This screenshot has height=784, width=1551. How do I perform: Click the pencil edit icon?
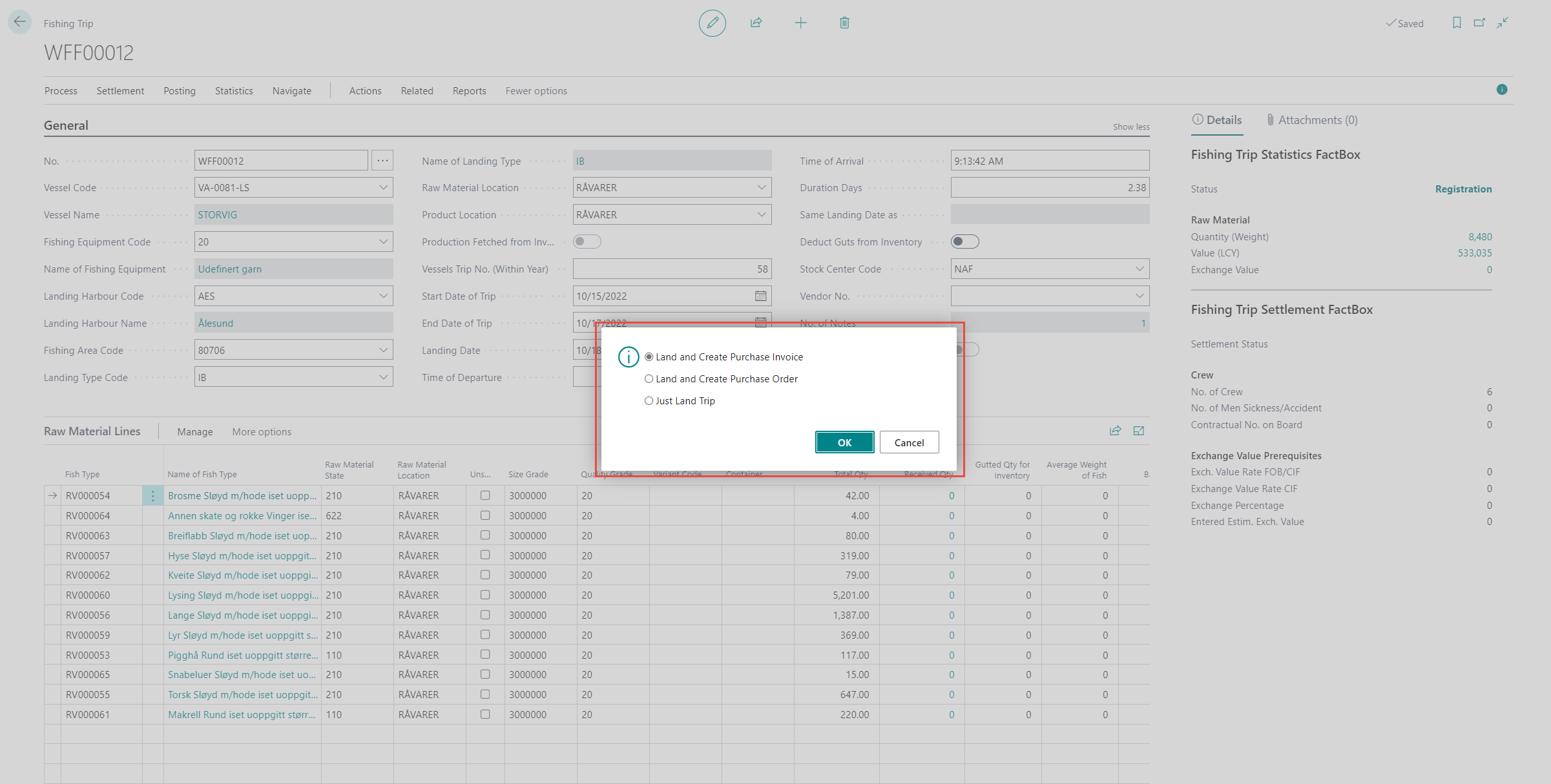click(x=712, y=23)
